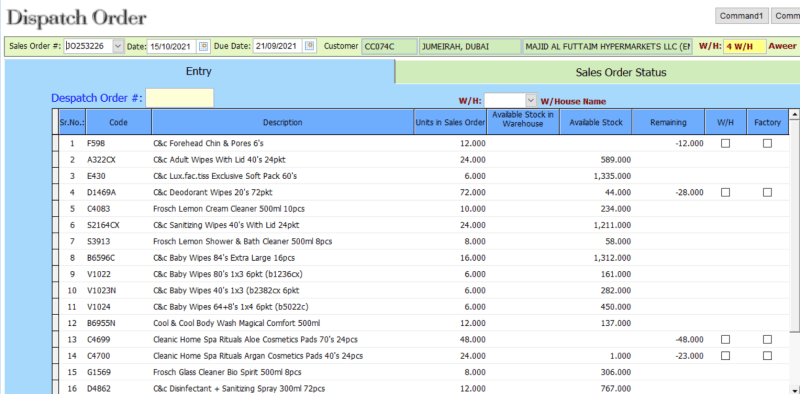
Task: Click the Code column header
Action: 118,122
